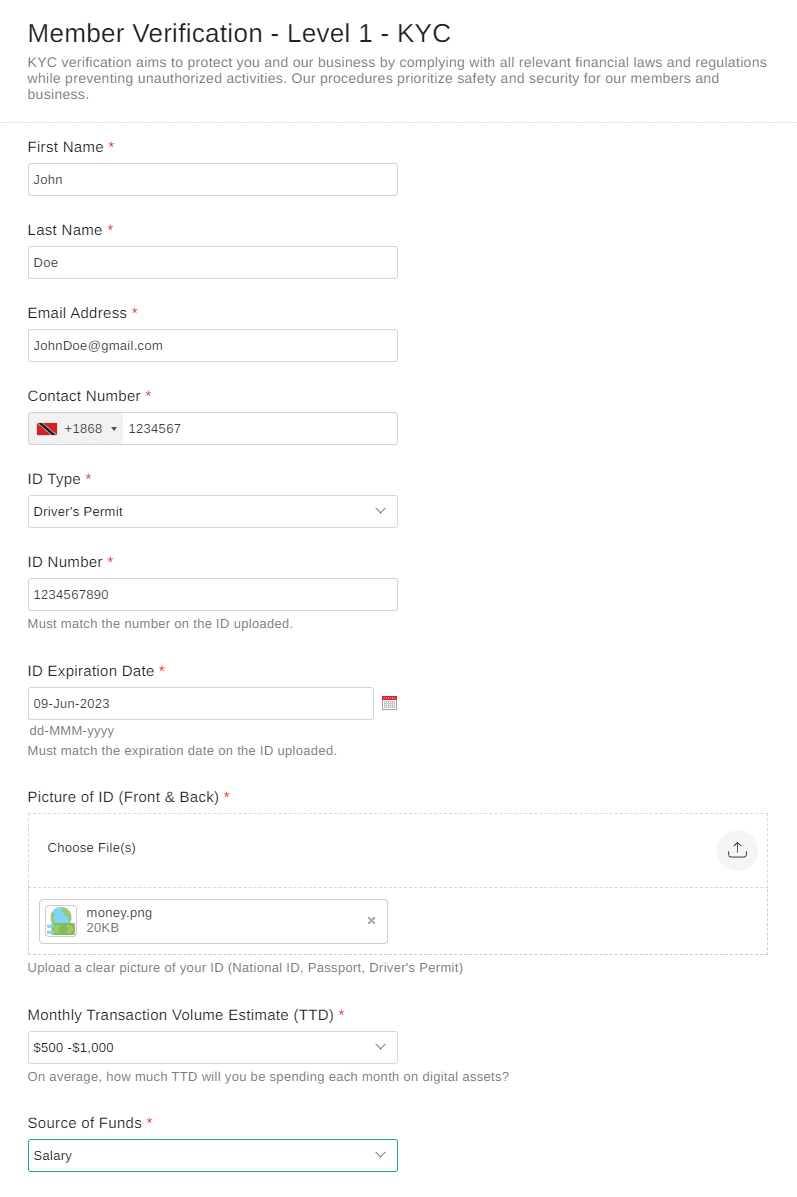Open the calendar date picker icon

tap(390, 703)
